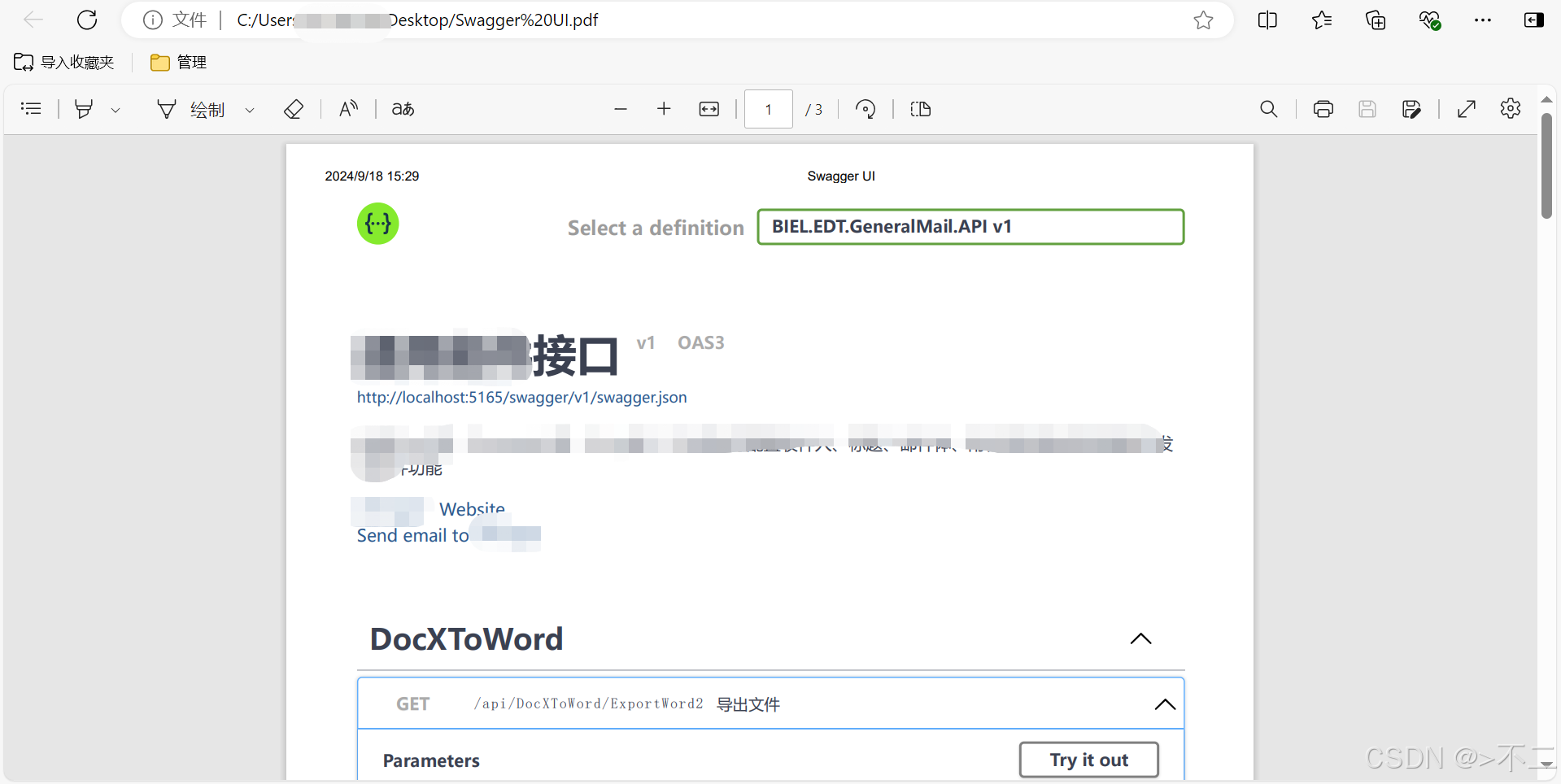Open the highlight tool dropdown chevron
This screenshot has width=1561, height=784.
tap(116, 109)
